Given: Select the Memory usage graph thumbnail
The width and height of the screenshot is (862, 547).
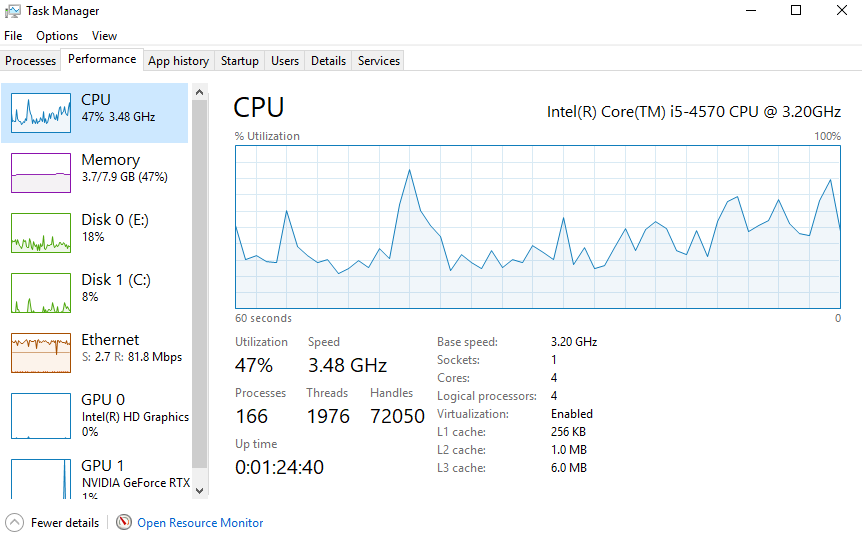Looking at the screenshot, I should coord(41,172).
